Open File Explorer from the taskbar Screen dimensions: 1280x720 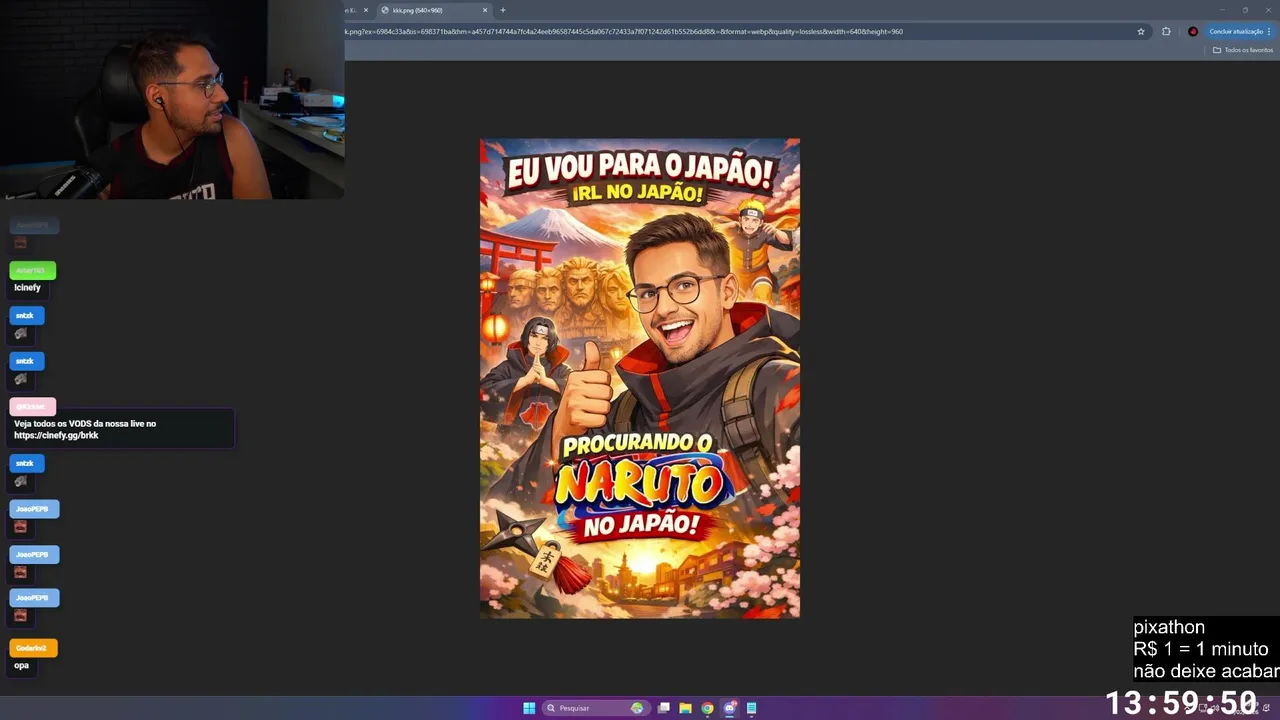coord(685,708)
